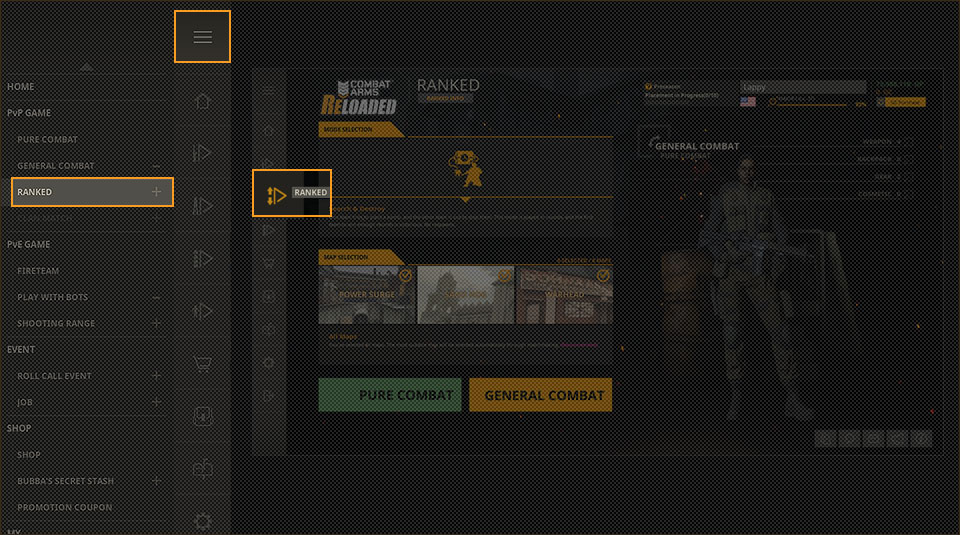Open the JOB sidebar entry

[24, 402]
